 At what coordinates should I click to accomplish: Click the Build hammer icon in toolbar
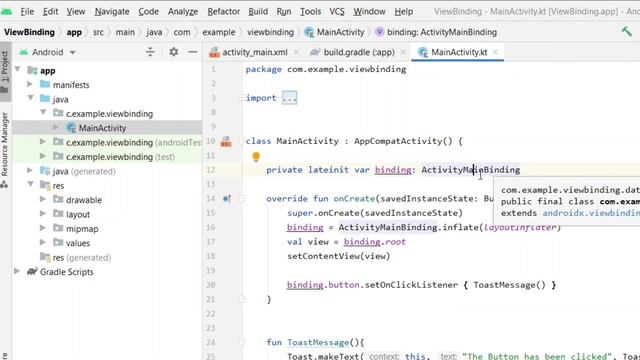(627, 31)
